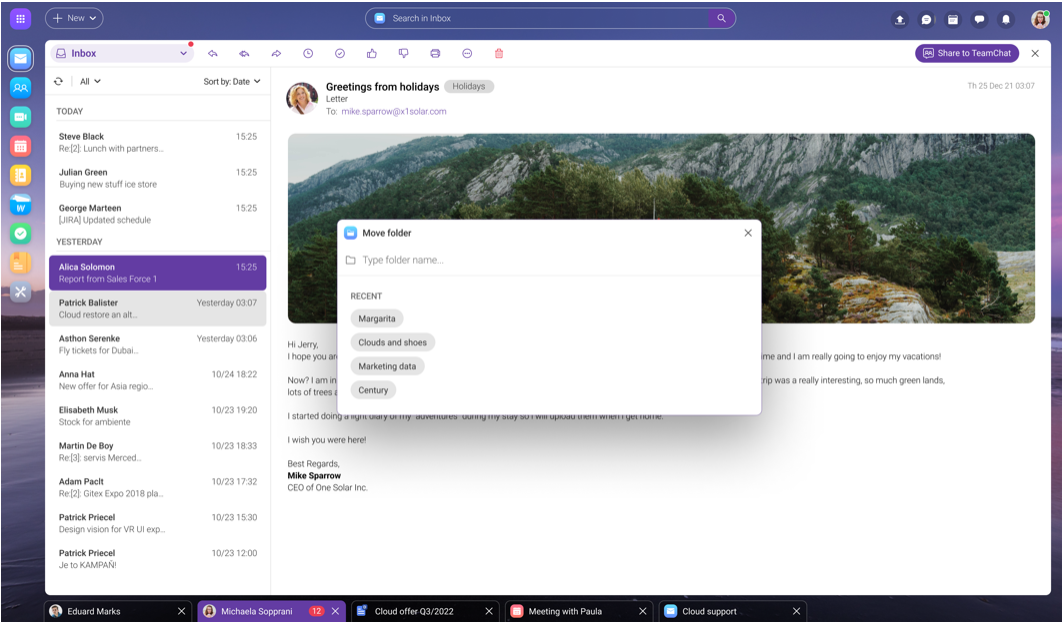Open the green Tasks app in sidebar
Viewport: 1062px width, 623px height.
[x=20, y=234]
